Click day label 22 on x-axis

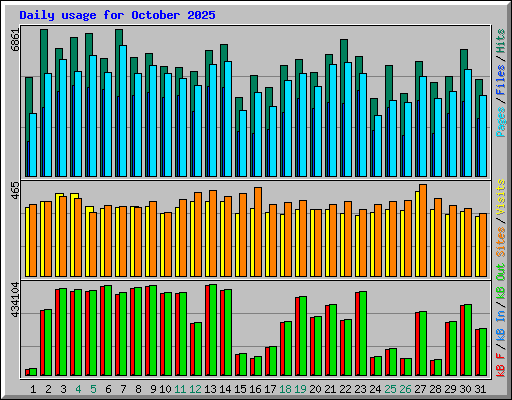click(345, 389)
